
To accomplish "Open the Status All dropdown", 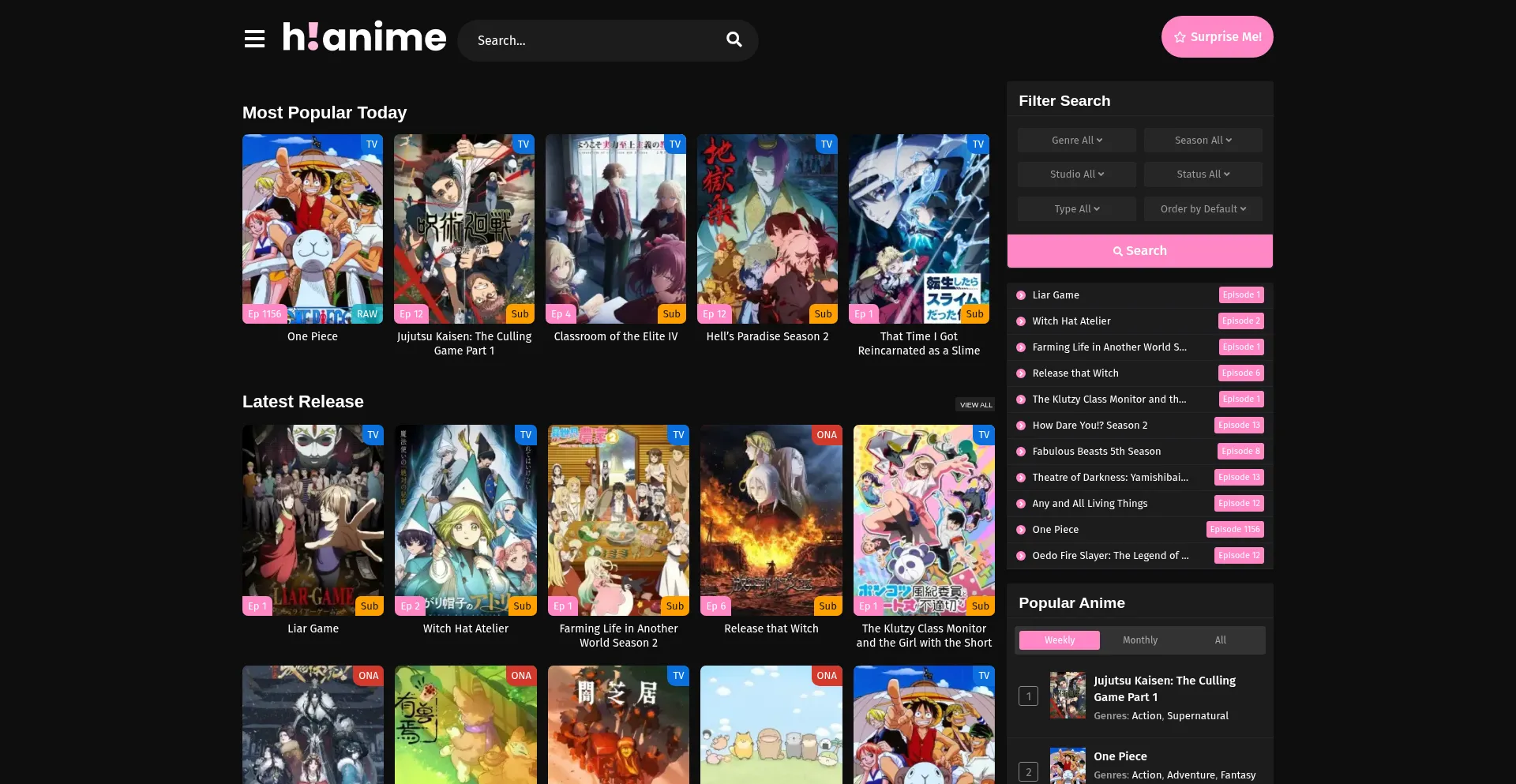I will (x=1203, y=174).
